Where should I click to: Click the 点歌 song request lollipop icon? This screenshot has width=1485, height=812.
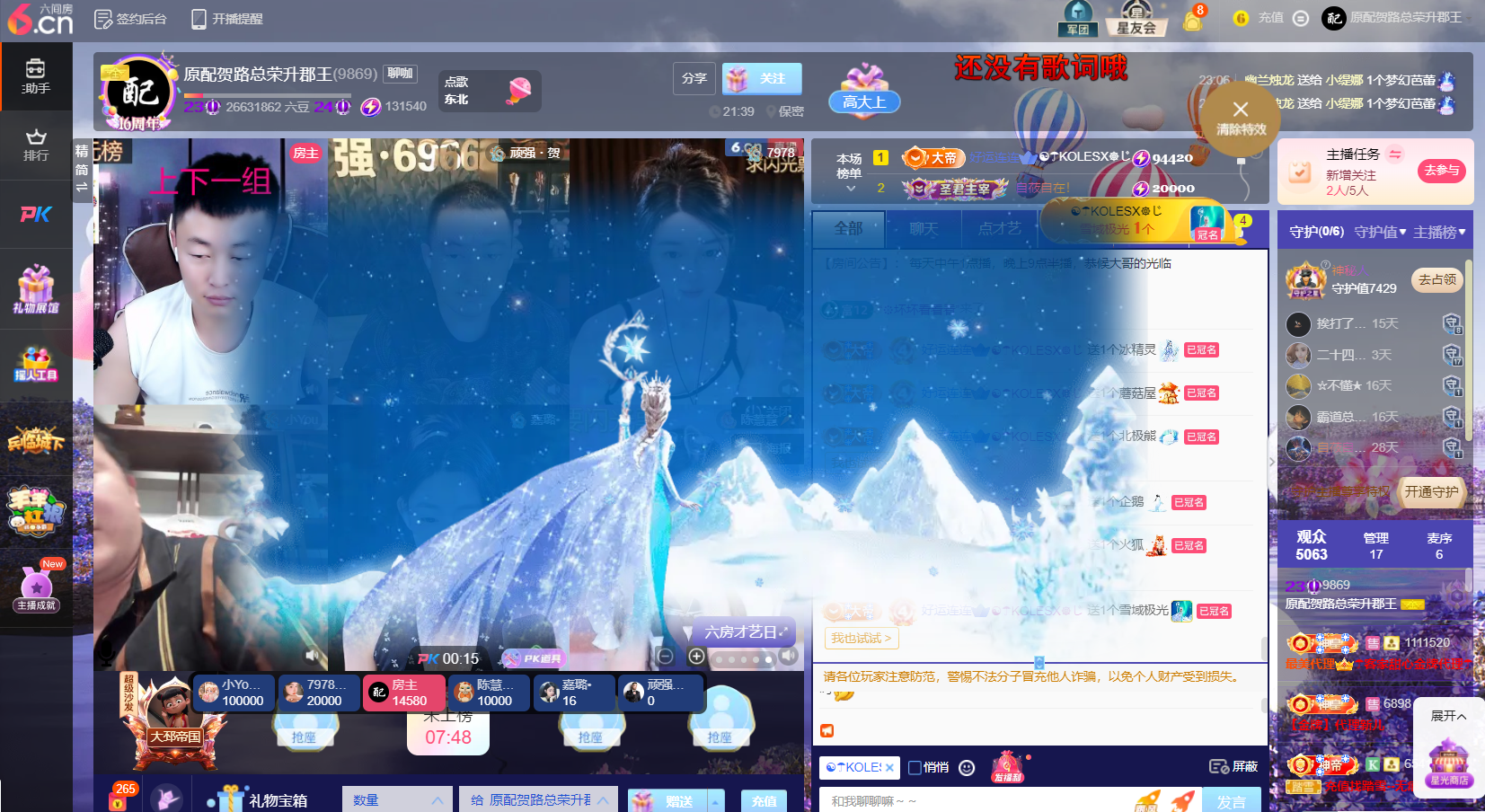[519, 90]
